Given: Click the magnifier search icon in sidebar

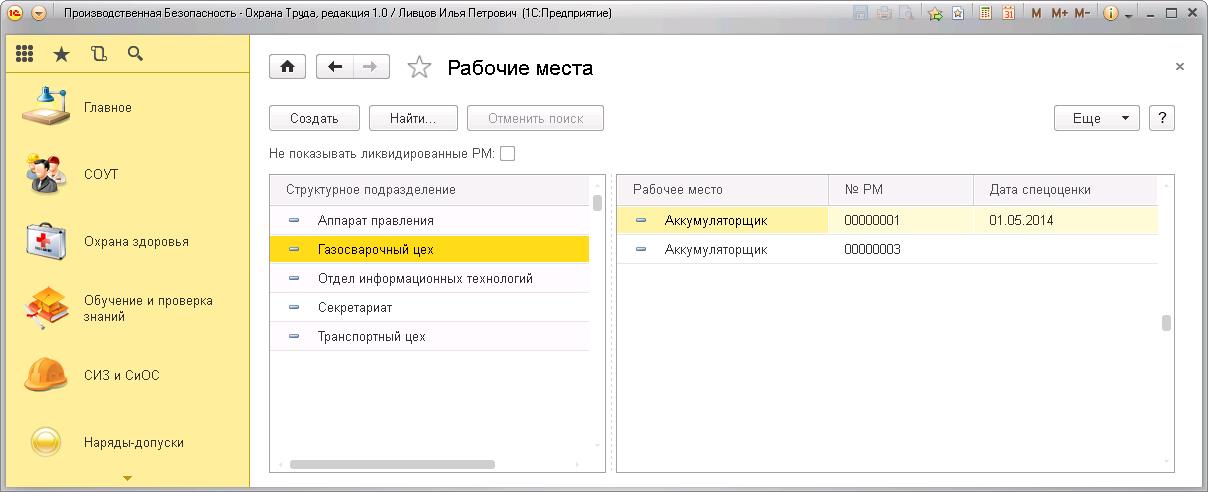Looking at the screenshot, I should tap(135, 54).
